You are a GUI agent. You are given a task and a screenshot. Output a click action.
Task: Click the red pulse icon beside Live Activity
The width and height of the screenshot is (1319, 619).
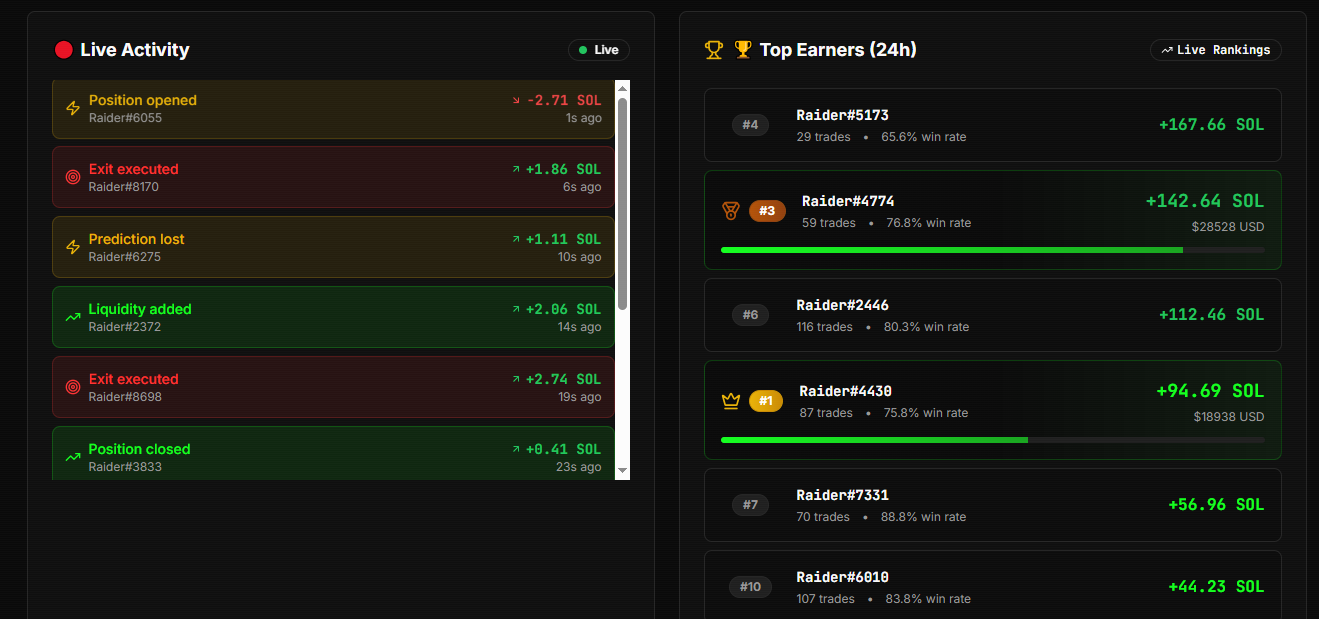click(x=63, y=48)
